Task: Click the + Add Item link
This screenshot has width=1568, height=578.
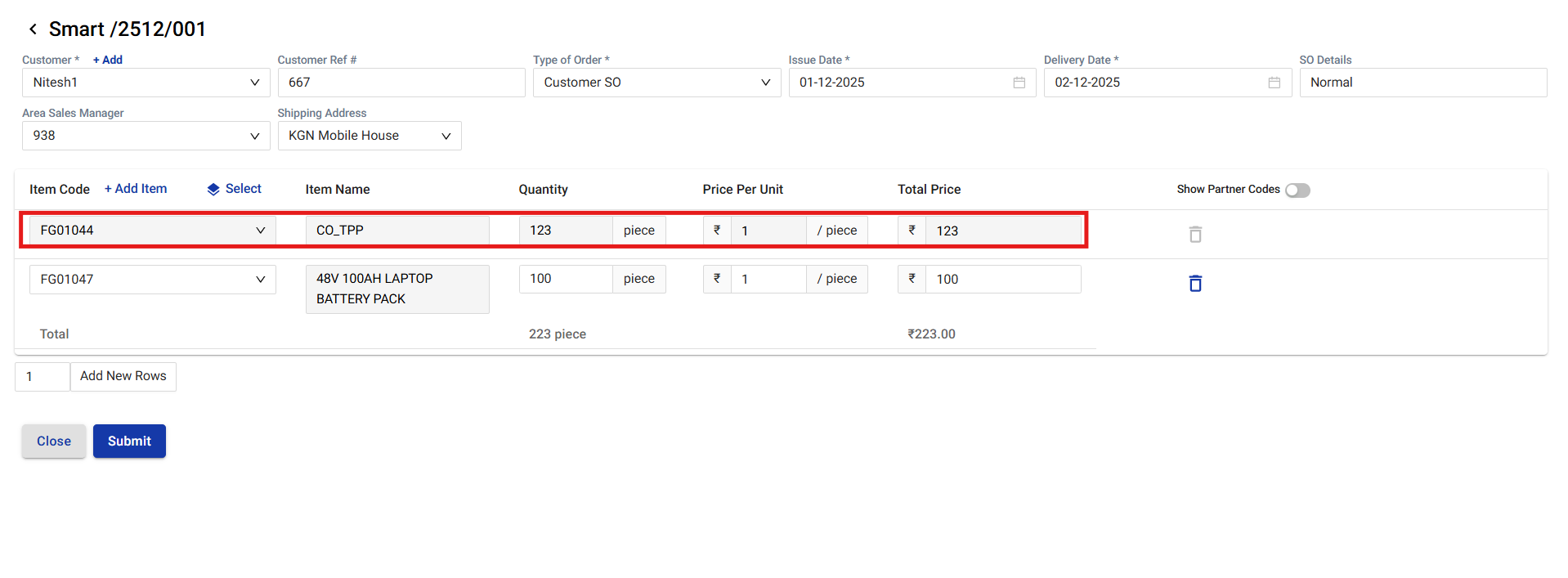Action: coord(136,189)
